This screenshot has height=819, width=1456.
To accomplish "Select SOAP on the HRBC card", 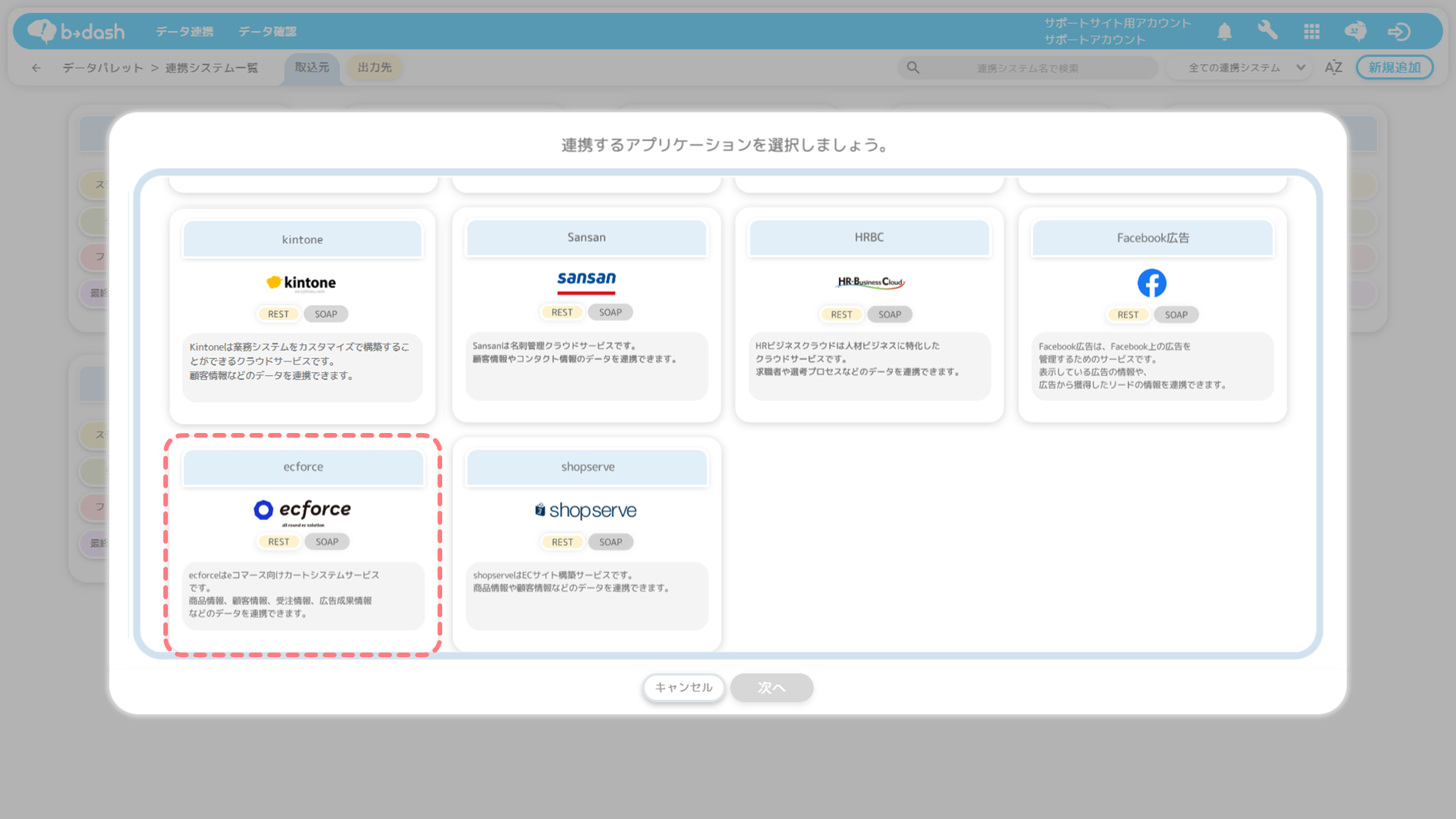I will 890,314.
